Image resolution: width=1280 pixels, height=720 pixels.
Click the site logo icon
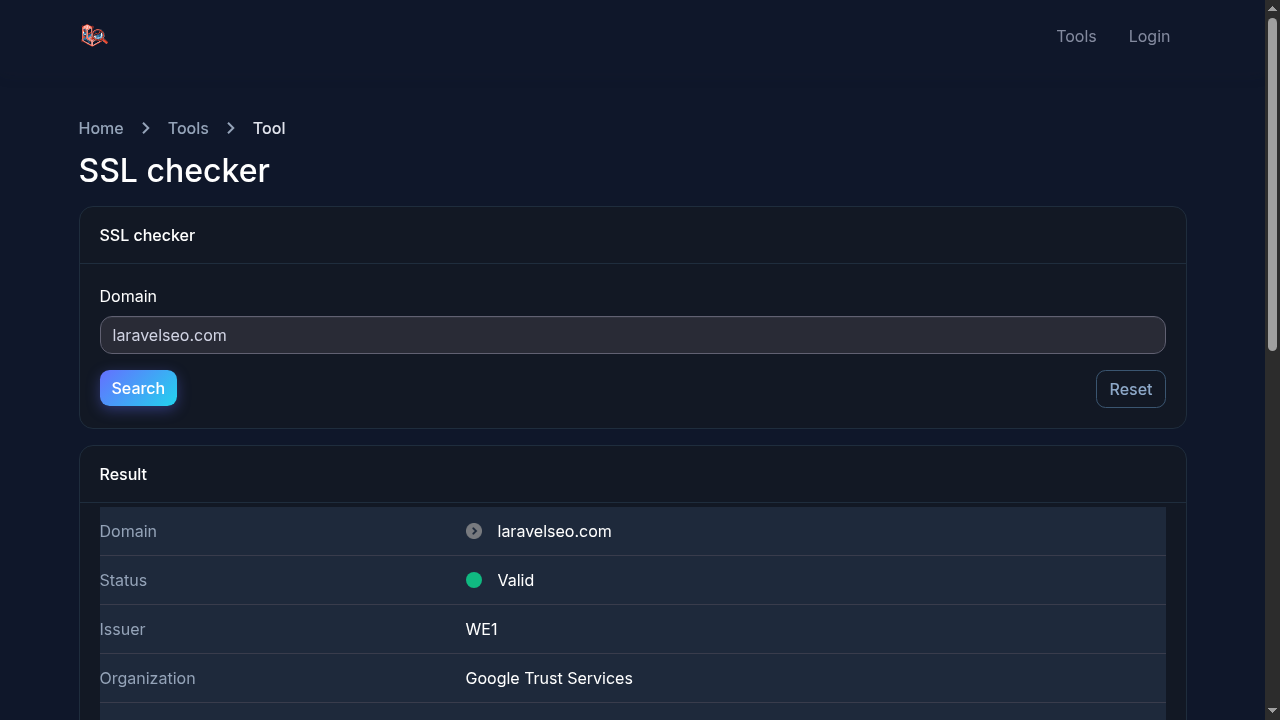94,36
